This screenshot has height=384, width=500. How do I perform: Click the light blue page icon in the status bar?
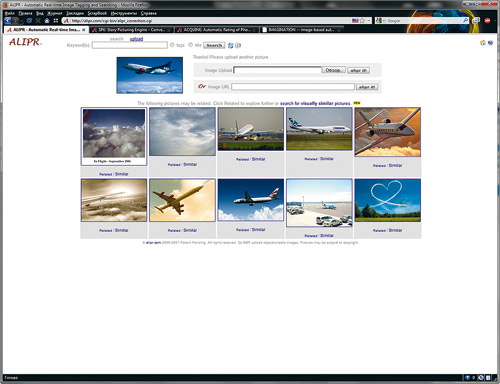488,378
